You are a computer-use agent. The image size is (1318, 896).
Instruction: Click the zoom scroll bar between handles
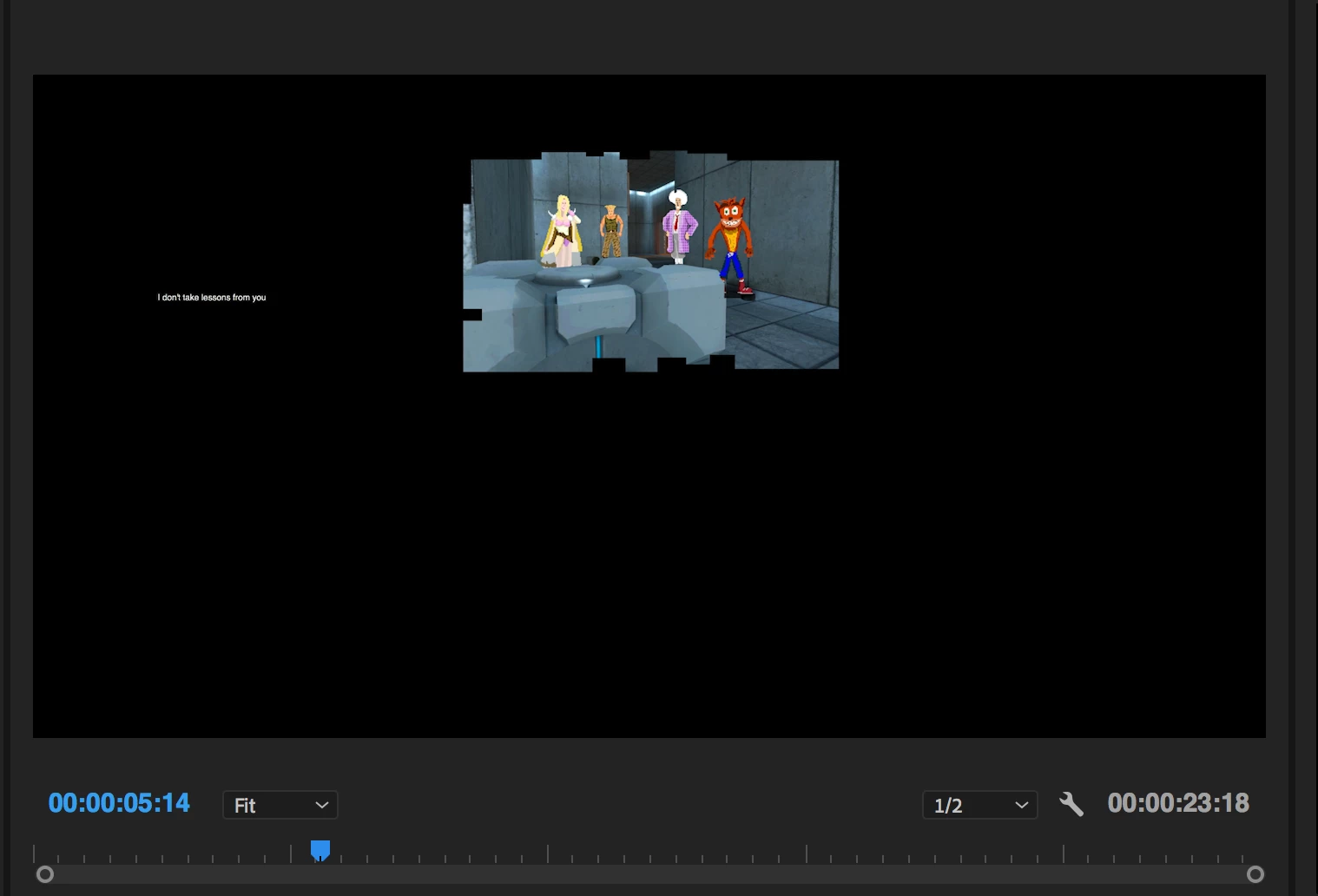tap(650, 874)
